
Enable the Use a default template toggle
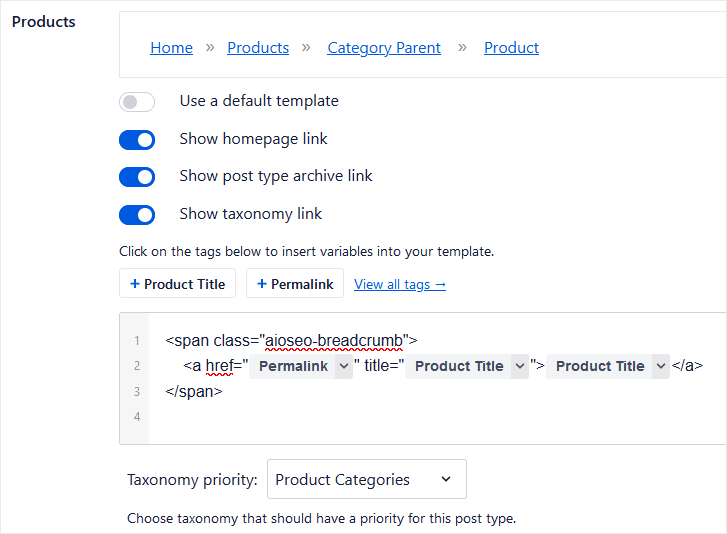click(x=137, y=102)
